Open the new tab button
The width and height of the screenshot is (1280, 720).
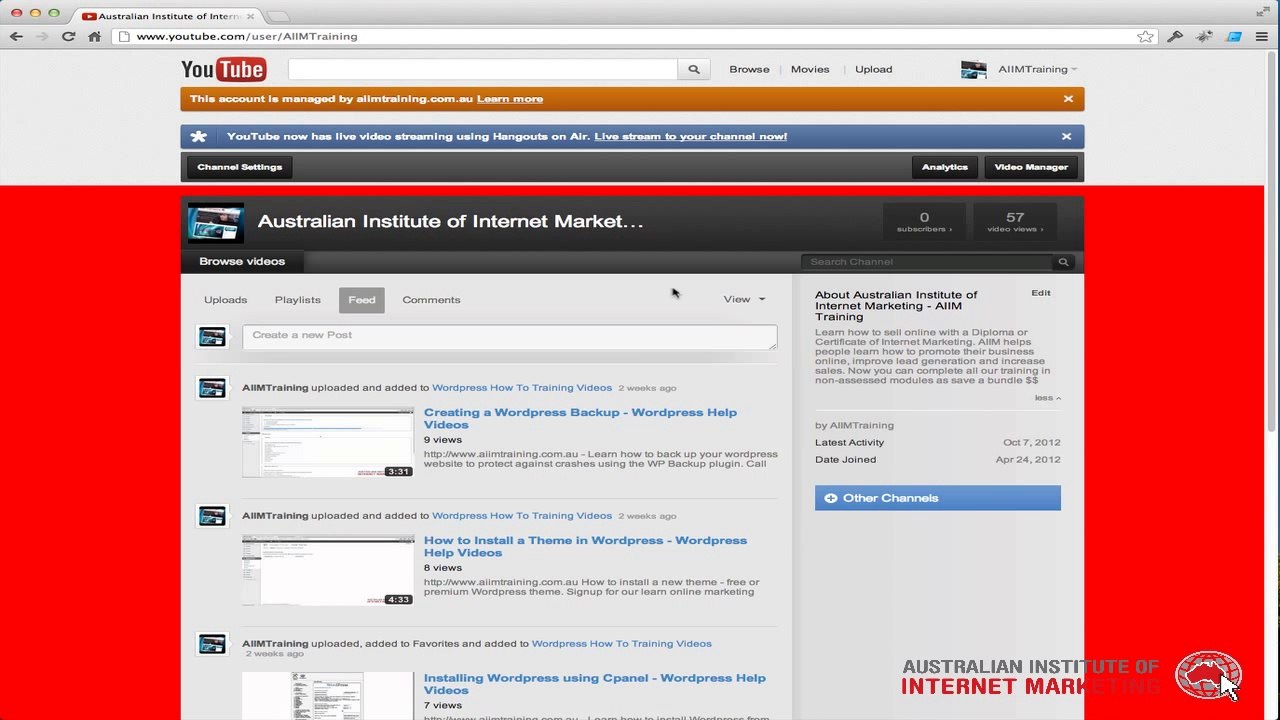[x=277, y=16]
